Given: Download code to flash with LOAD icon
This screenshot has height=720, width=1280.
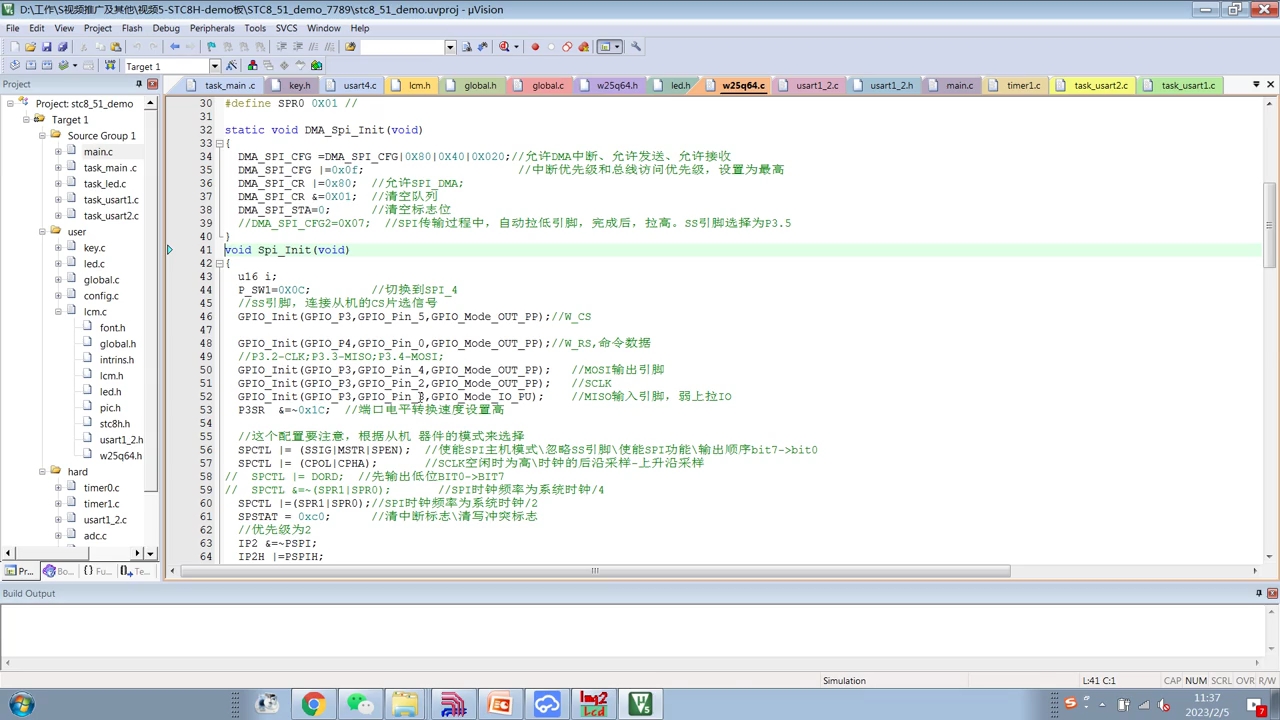Looking at the screenshot, I should pyautogui.click(x=108, y=66).
